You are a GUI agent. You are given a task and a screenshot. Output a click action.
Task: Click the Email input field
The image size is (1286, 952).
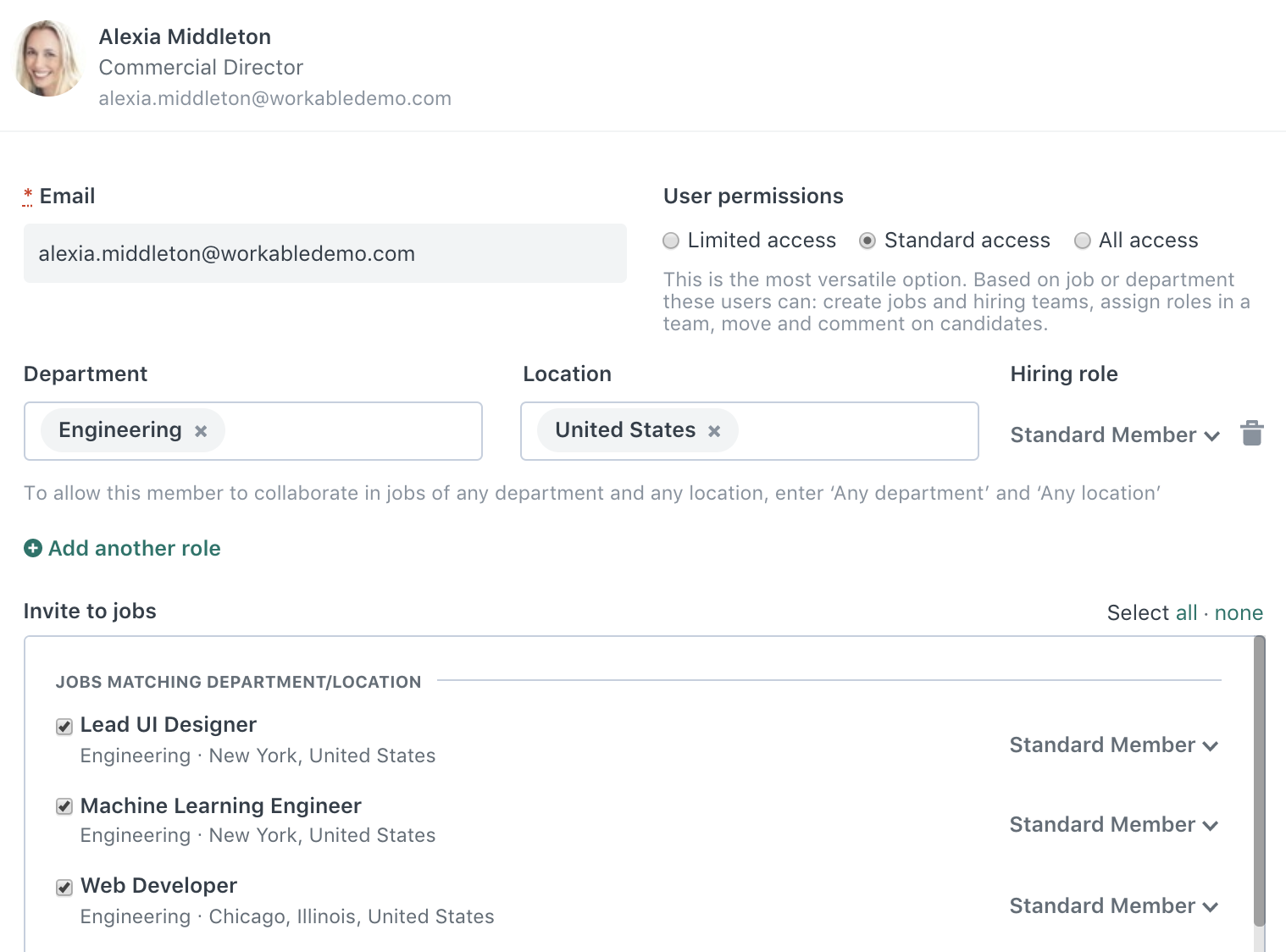325,253
